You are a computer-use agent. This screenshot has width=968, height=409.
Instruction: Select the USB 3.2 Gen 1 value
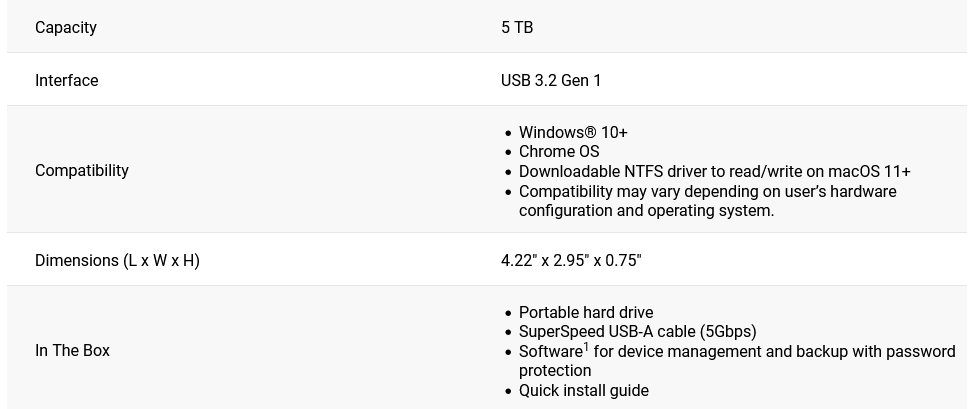[551, 80]
